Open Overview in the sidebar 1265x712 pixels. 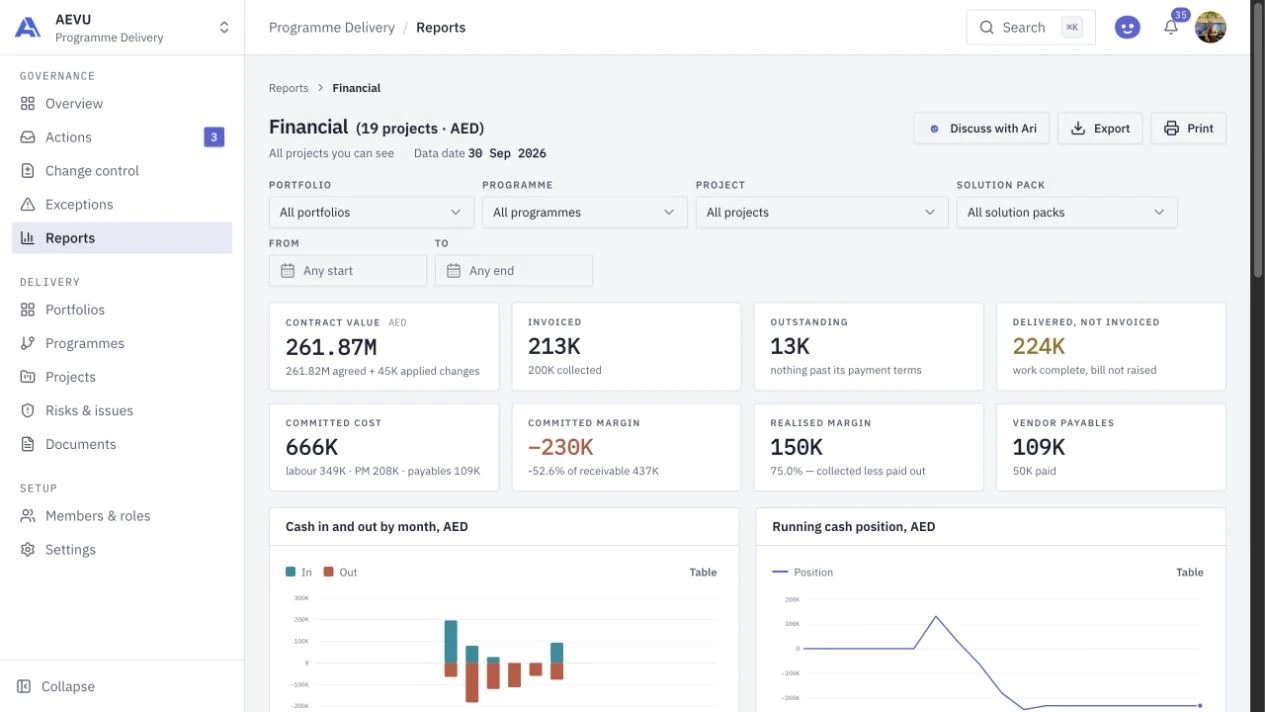[122, 103]
